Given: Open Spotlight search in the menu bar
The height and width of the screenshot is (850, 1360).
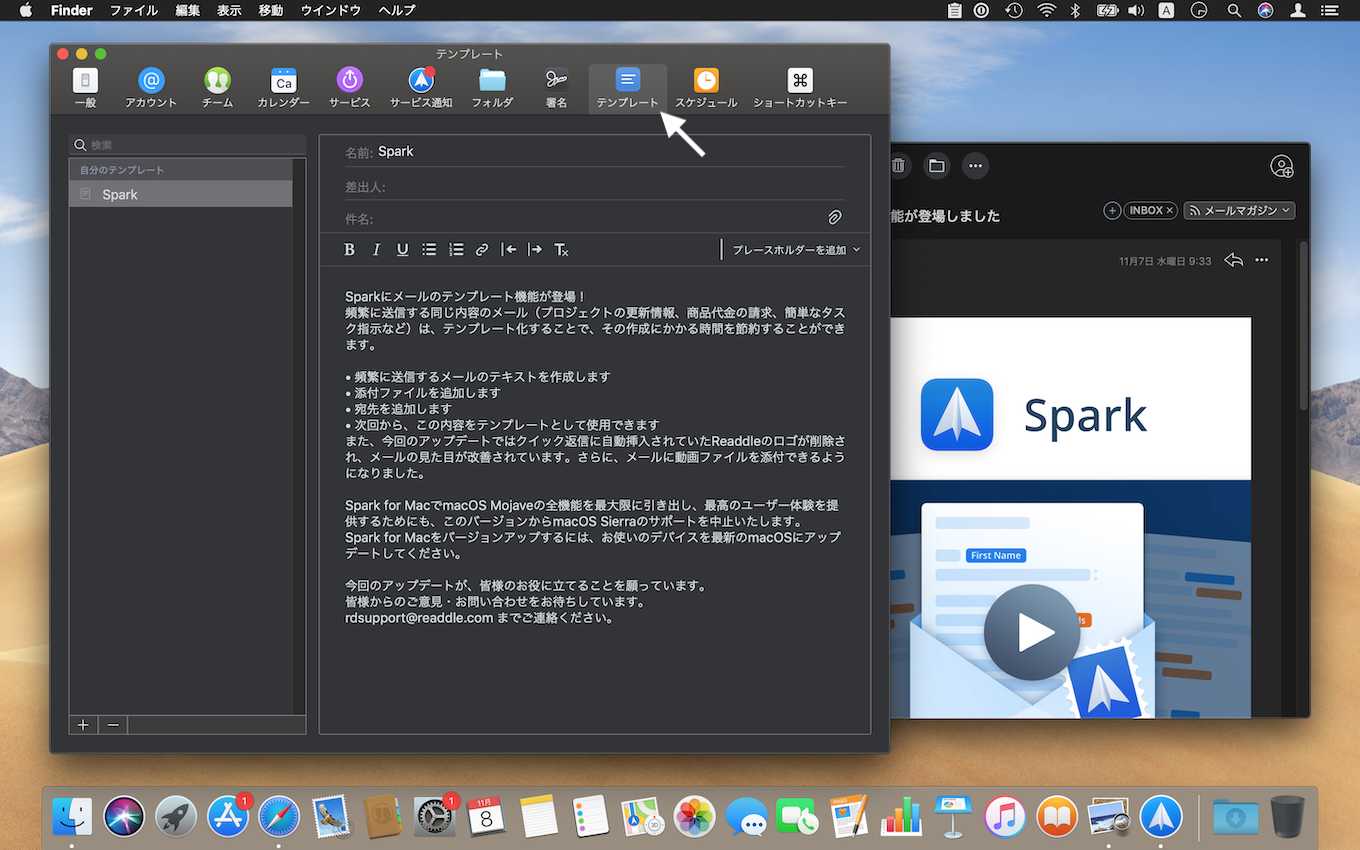Looking at the screenshot, I should 1234,10.
